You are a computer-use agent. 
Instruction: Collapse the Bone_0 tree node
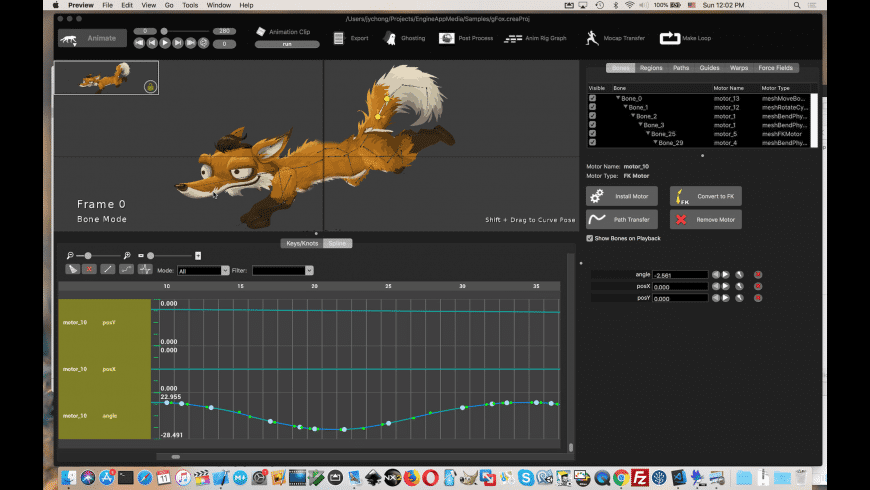point(618,98)
